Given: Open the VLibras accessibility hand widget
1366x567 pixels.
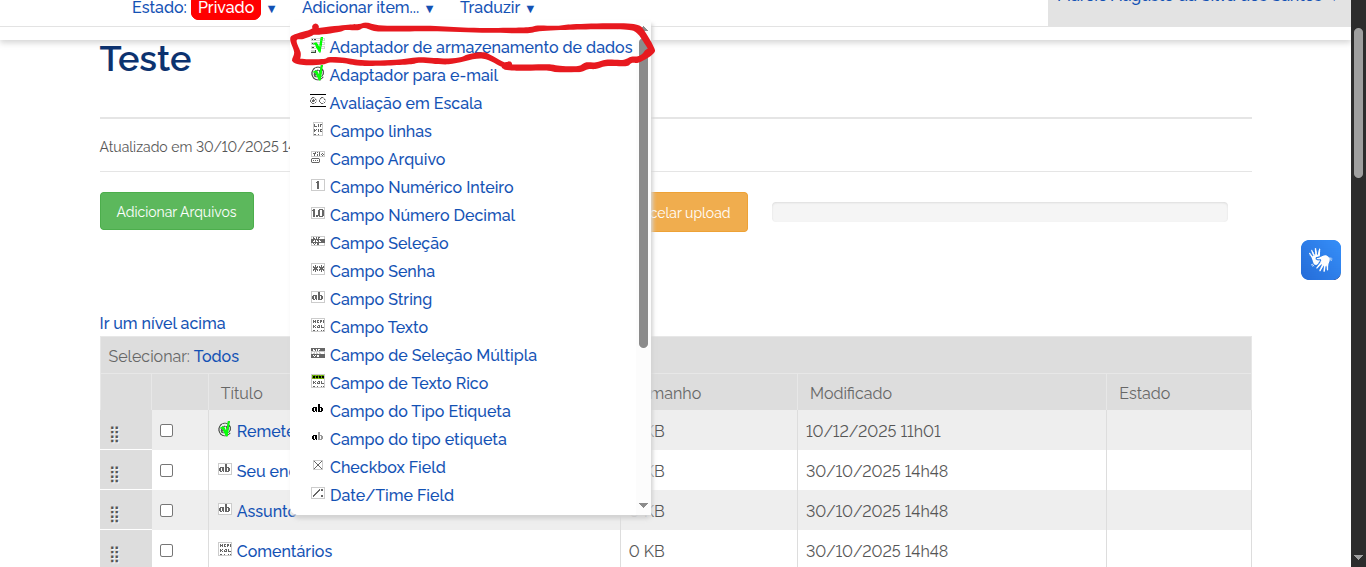Looking at the screenshot, I should (x=1320, y=260).
